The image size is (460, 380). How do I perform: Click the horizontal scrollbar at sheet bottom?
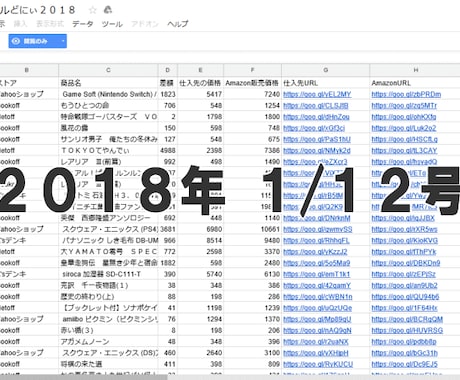pyautogui.click(x=83, y=377)
